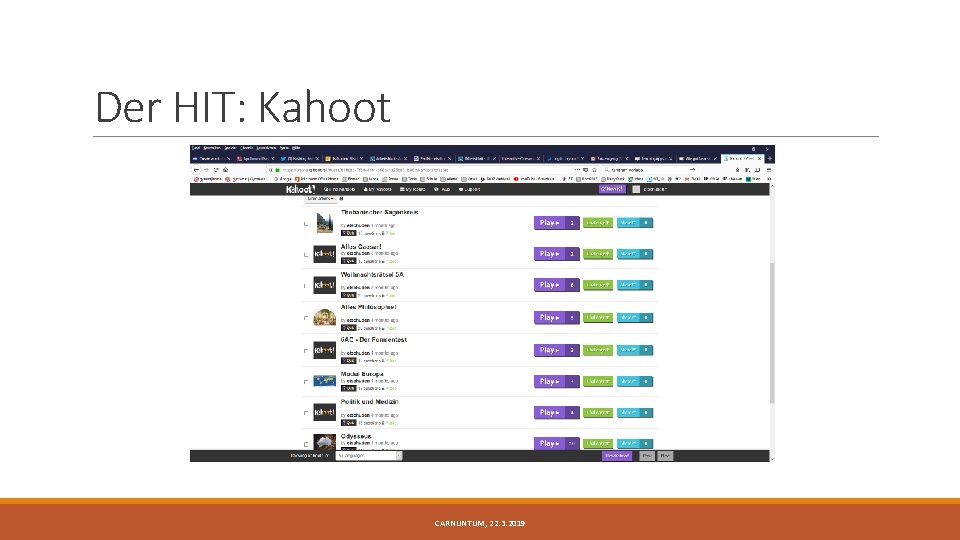The width and height of the screenshot is (960, 540).
Task: Expand the blue More dropdown for 6AC - Der Formentest
Action: [635, 350]
